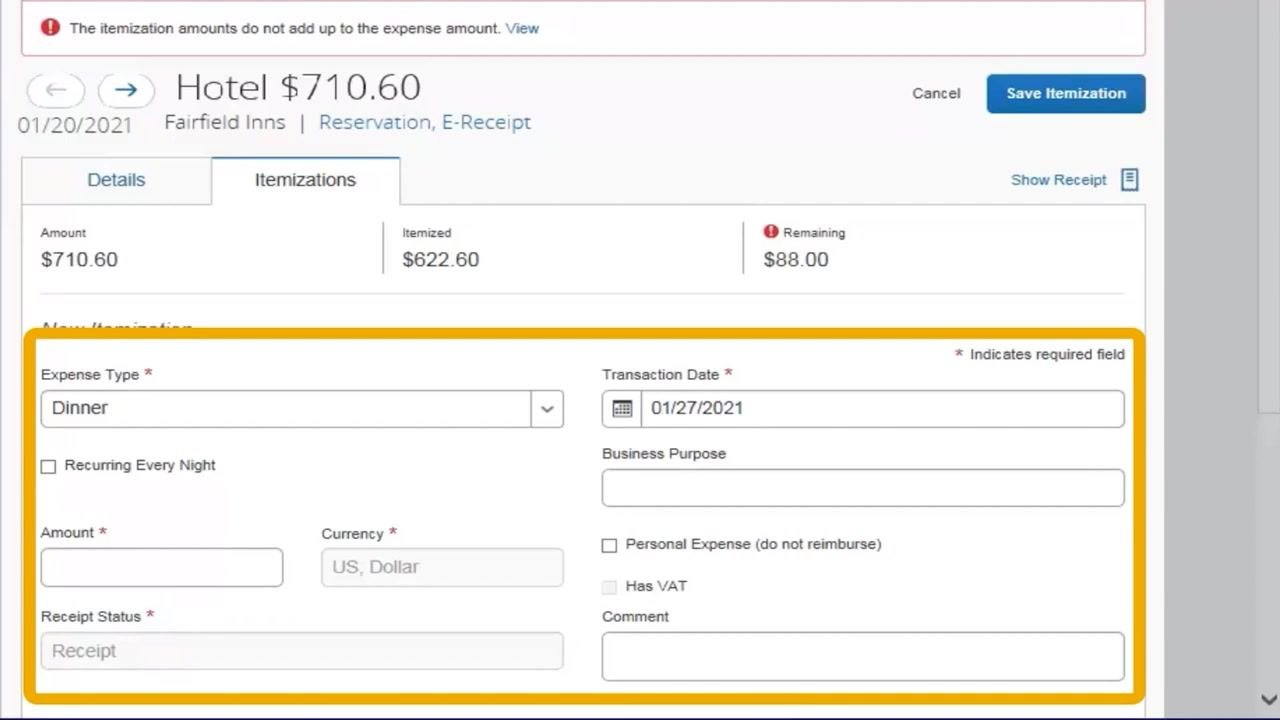Check Personal Expense (do not reimburse)
The image size is (1280, 720).
click(609, 545)
